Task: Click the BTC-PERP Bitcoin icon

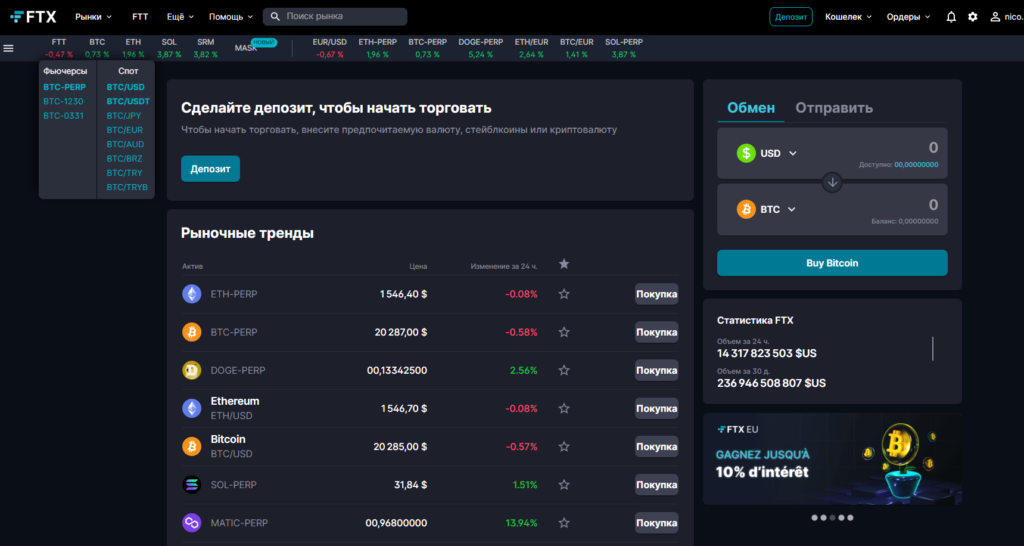Action: pos(191,332)
